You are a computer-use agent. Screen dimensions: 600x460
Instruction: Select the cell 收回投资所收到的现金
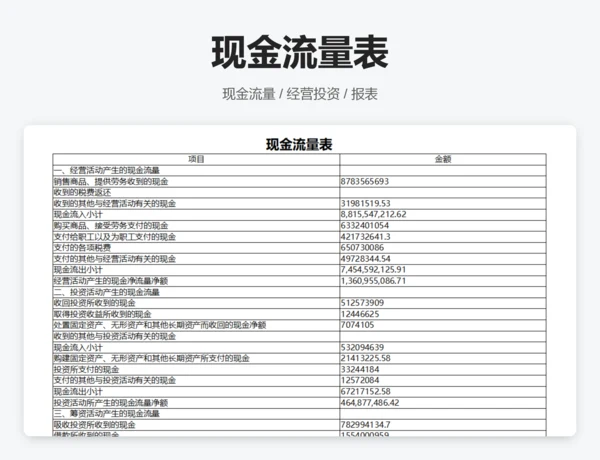pyautogui.click(x=196, y=303)
